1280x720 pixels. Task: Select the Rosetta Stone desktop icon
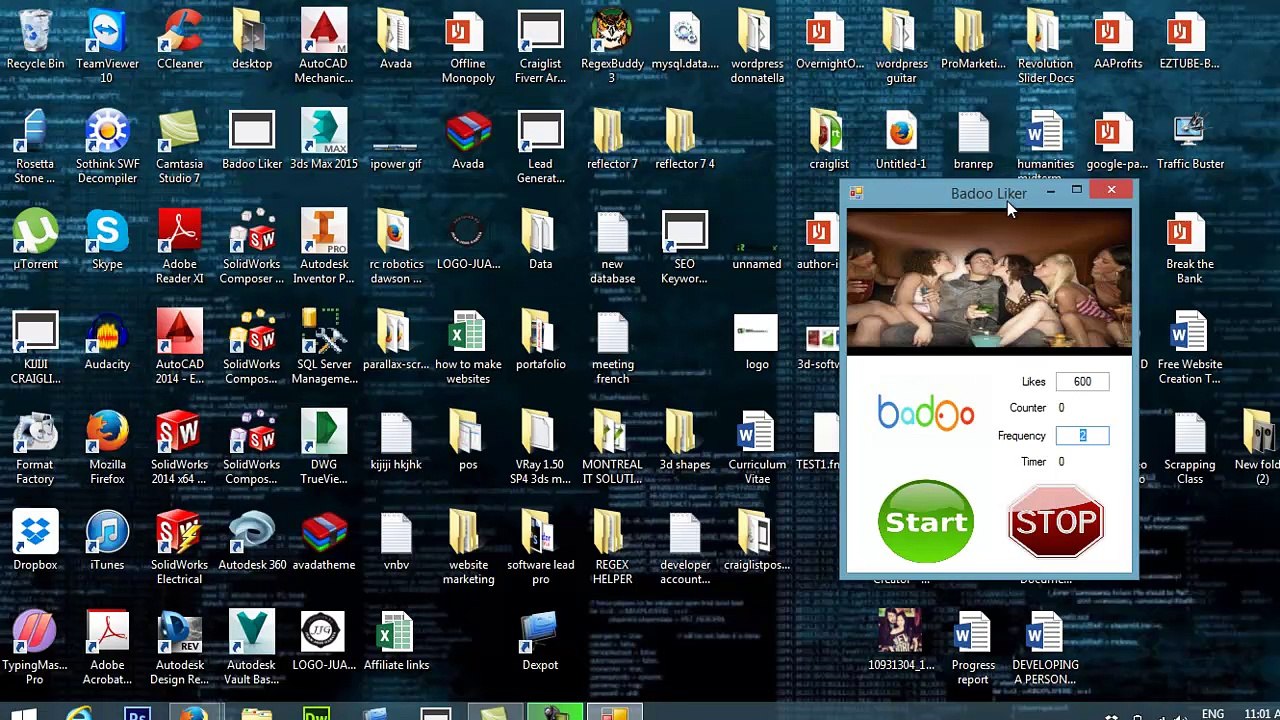(x=35, y=146)
